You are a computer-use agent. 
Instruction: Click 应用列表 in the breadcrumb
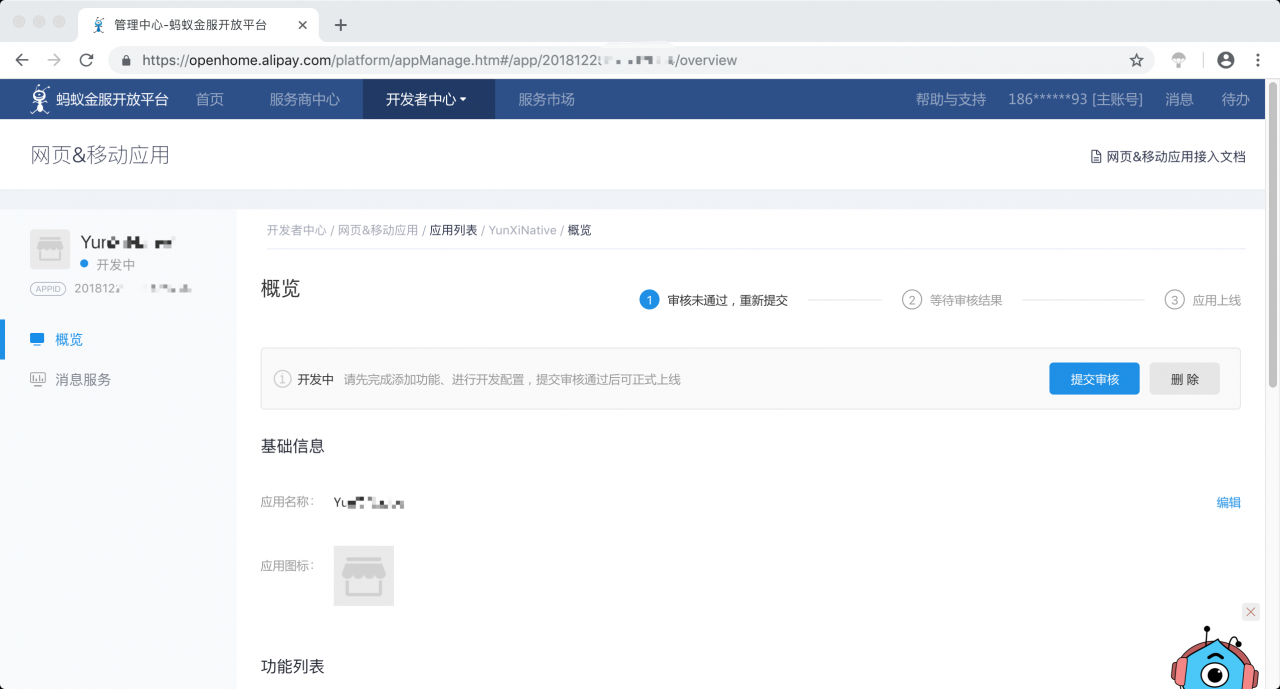454,230
